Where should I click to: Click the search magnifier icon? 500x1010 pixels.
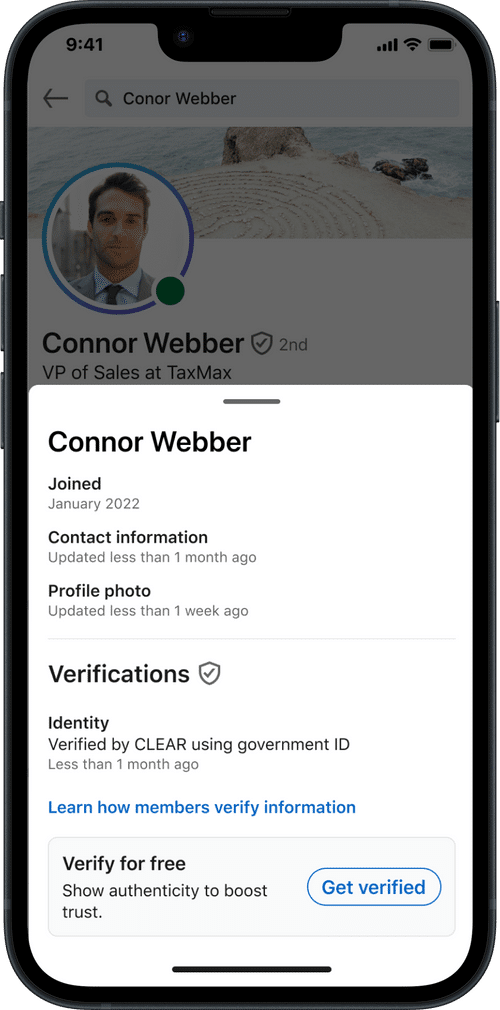tap(103, 98)
